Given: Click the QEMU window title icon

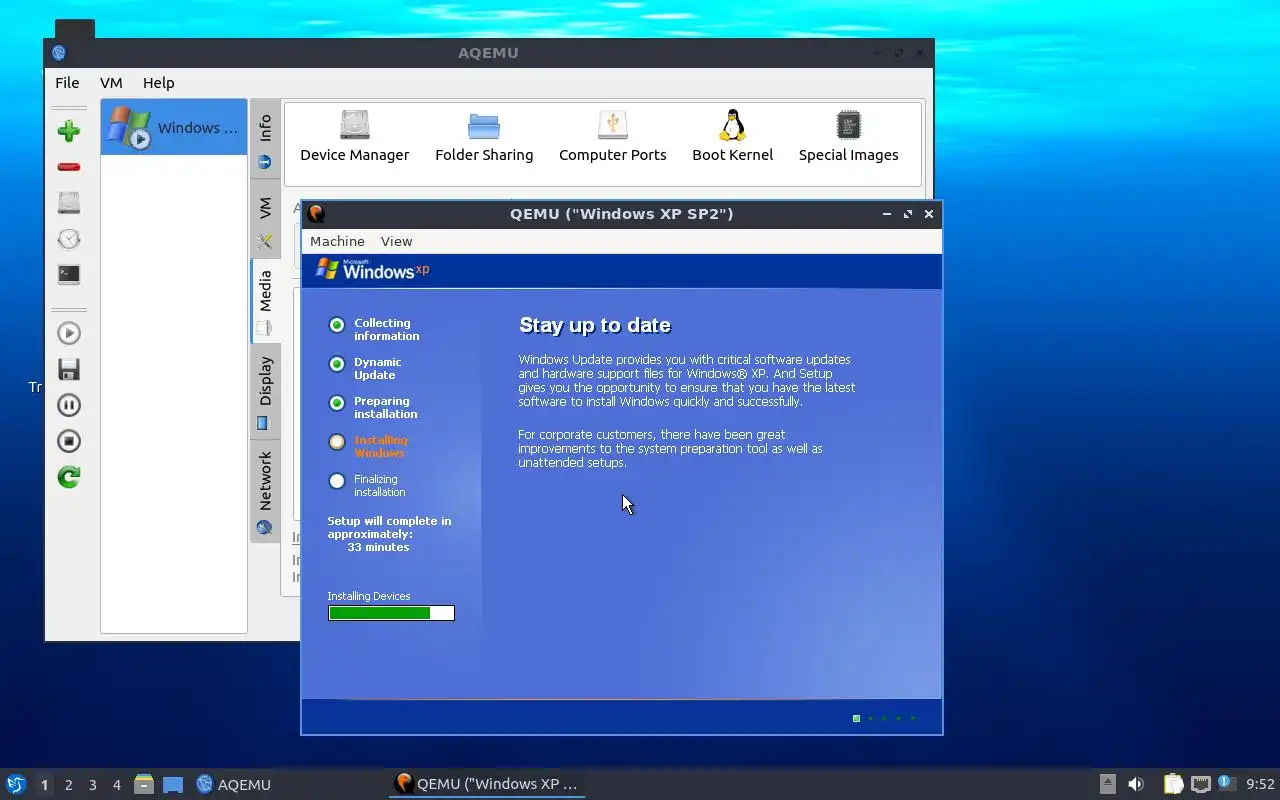Looking at the screenshot, I should tap(316, 213).
